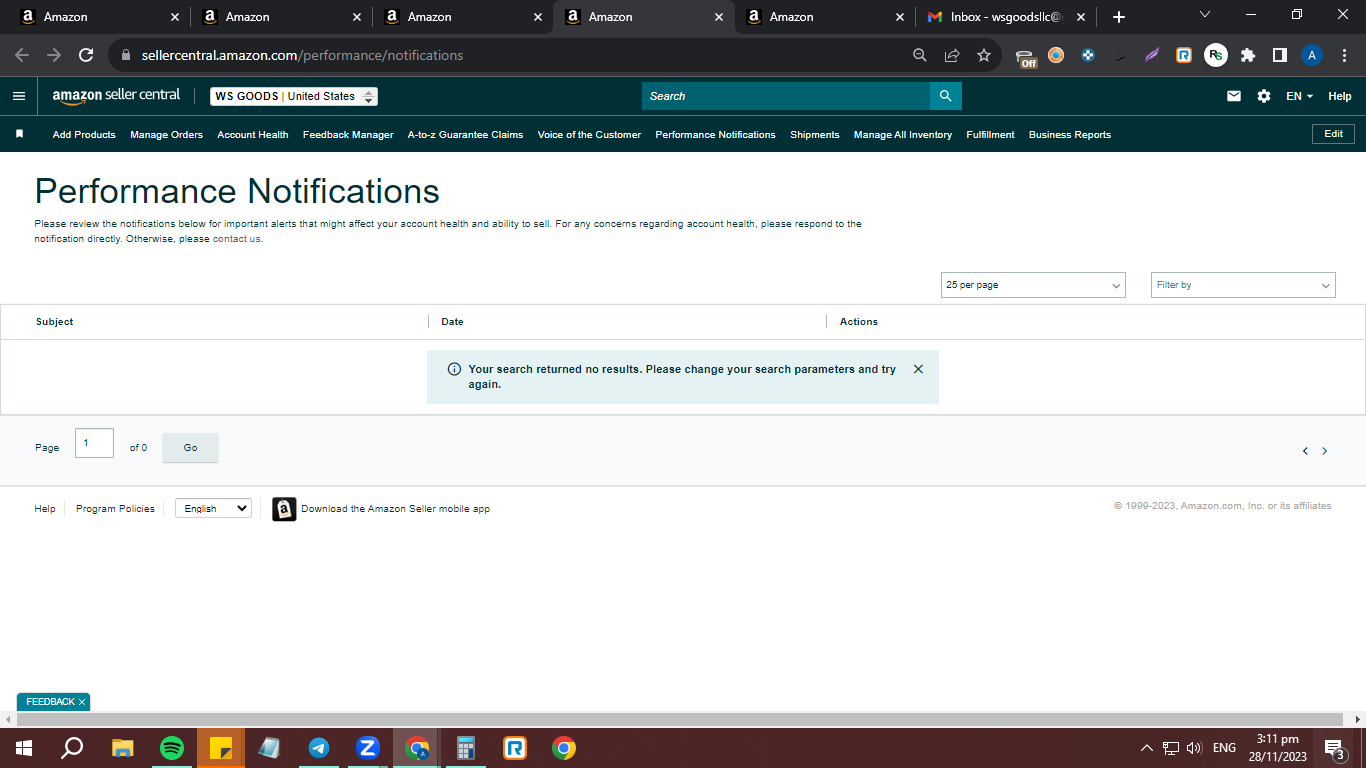Click the Go pagination button

(190, 448)
